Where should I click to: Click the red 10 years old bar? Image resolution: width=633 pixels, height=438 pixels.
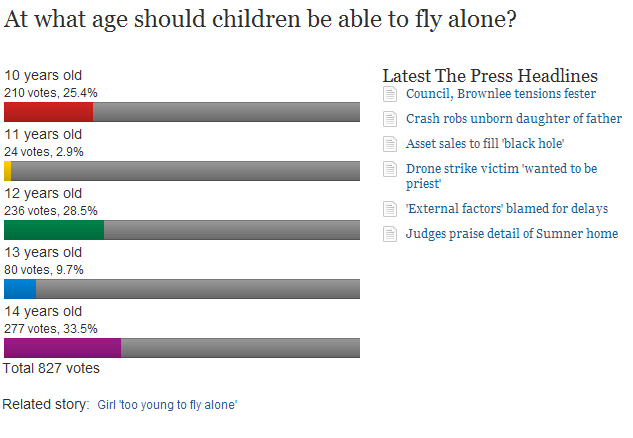point(49,112)
